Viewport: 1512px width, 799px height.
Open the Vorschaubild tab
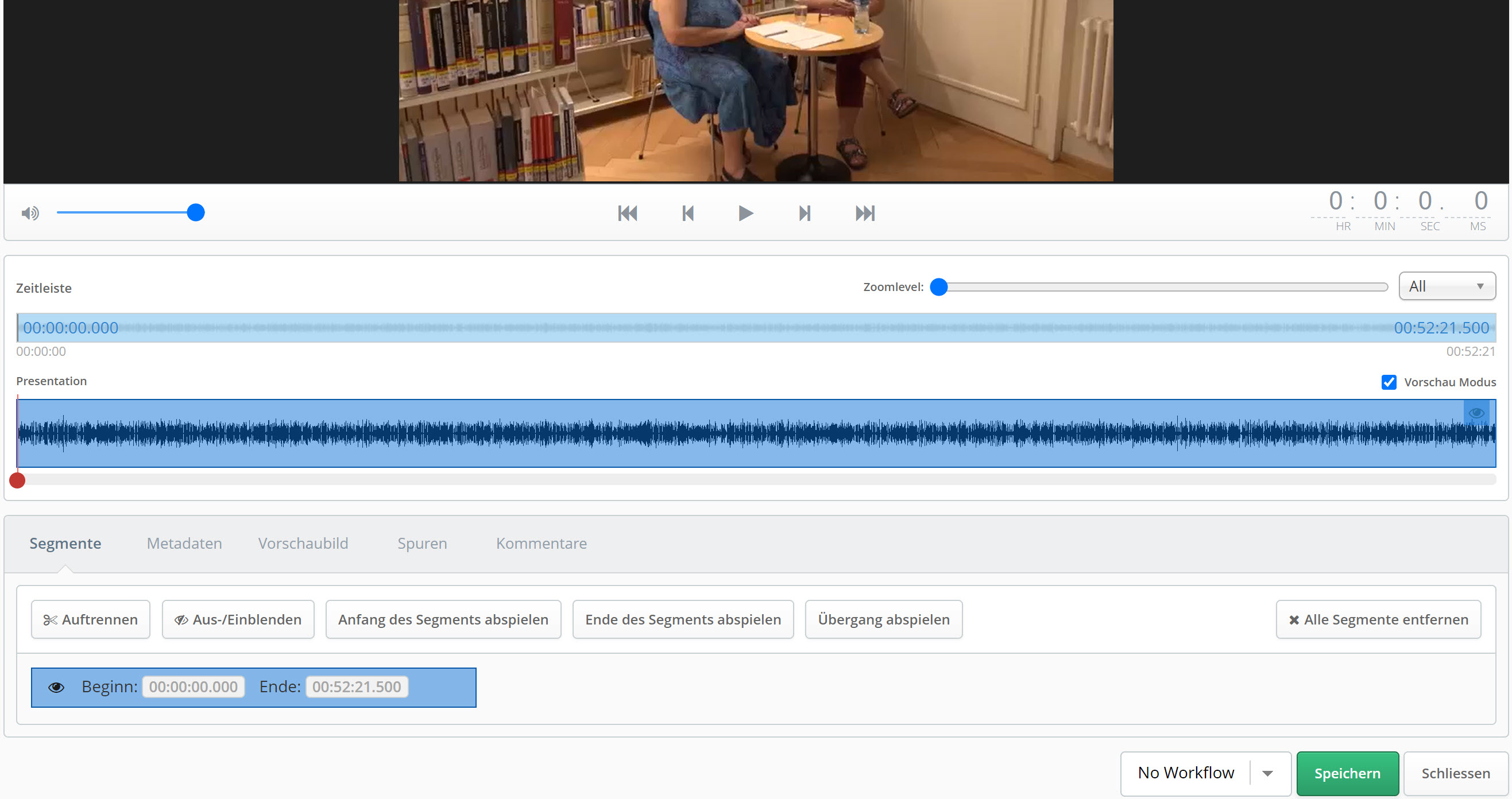click(x=303, y=543)
